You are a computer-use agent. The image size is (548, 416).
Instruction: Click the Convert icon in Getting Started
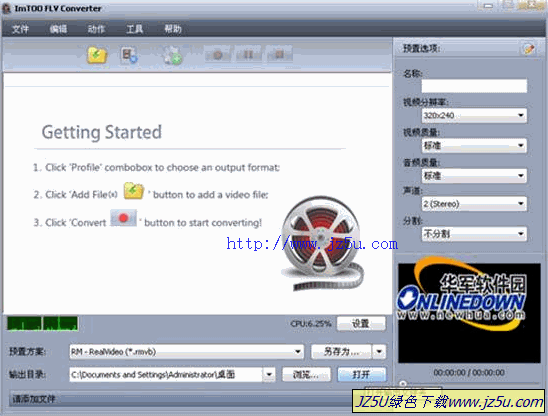123,218
